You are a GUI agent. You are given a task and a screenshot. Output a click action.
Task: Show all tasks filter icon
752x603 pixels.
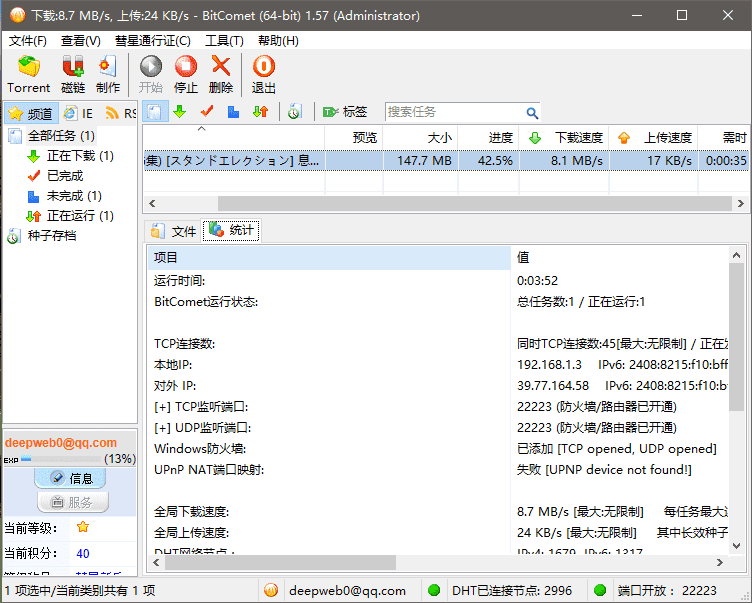(155, 112)
